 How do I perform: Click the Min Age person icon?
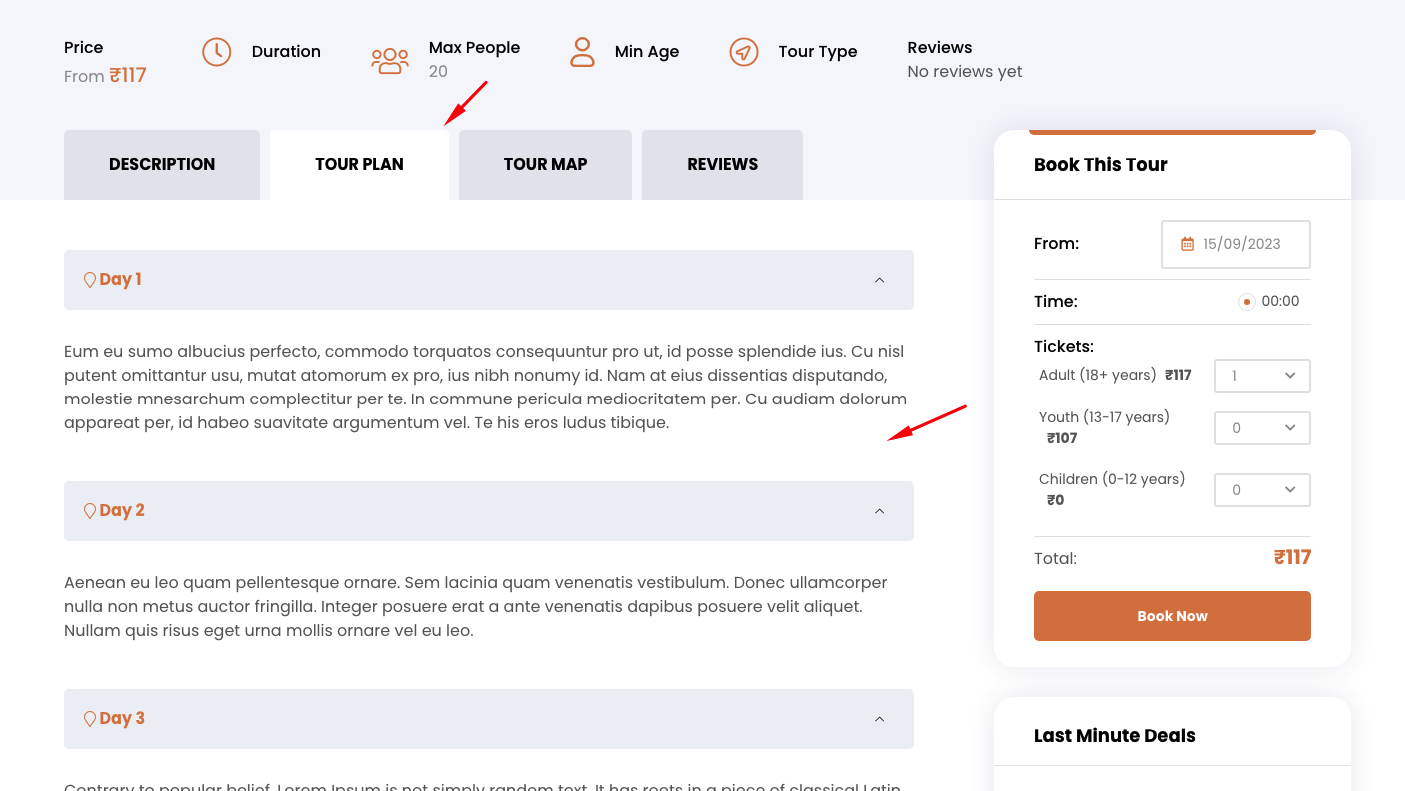tap(582, 52)
